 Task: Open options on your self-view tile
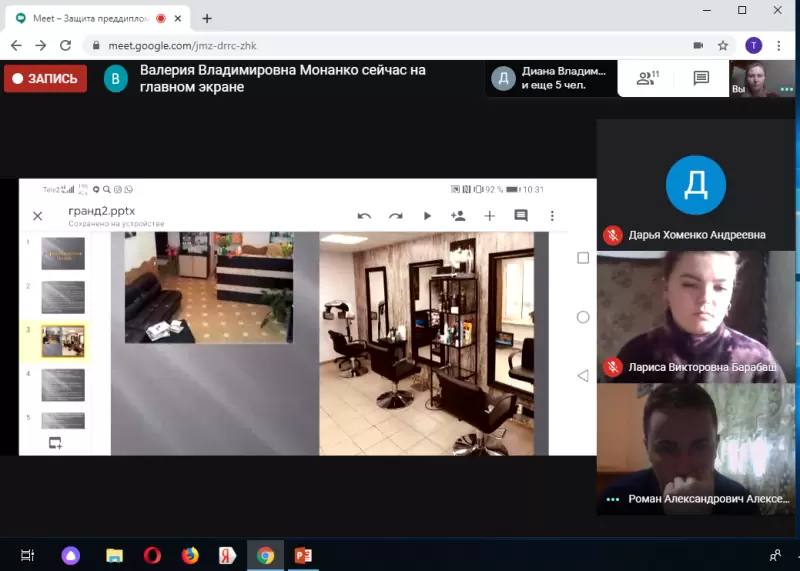[786, 89]
